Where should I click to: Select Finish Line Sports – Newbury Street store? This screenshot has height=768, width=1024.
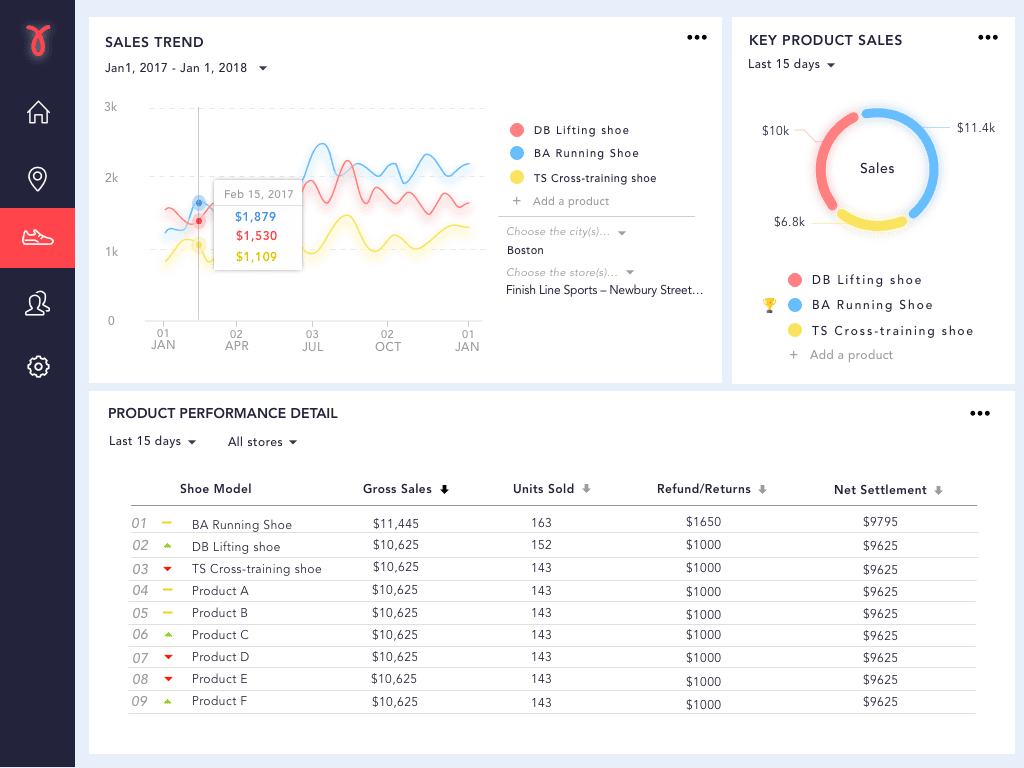point(601,291)
